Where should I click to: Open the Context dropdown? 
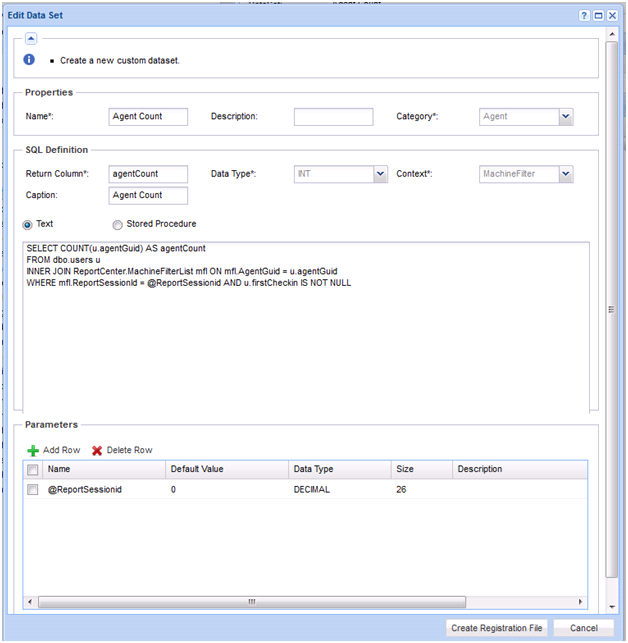566,175
